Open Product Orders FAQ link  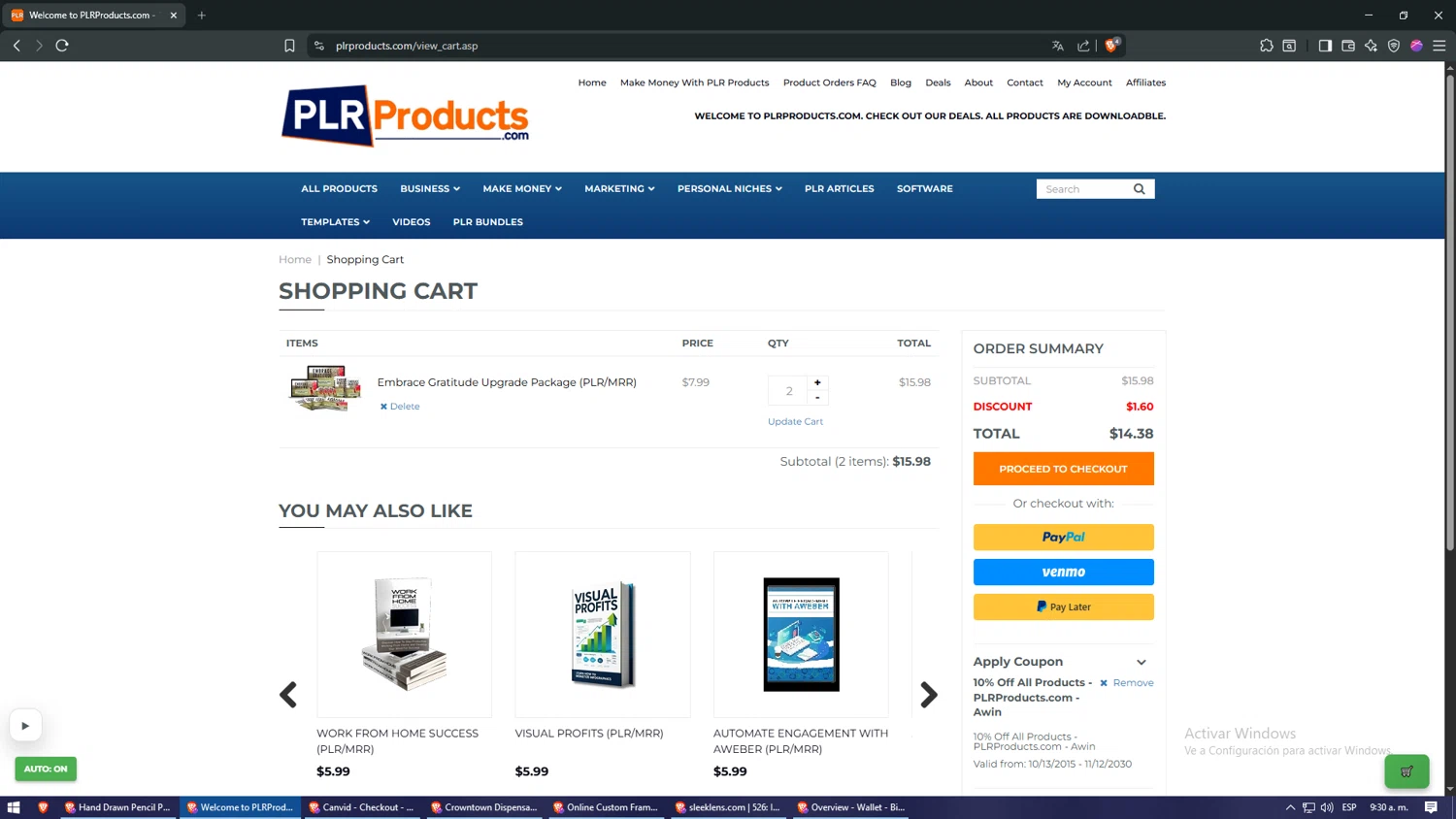[829, 82]
